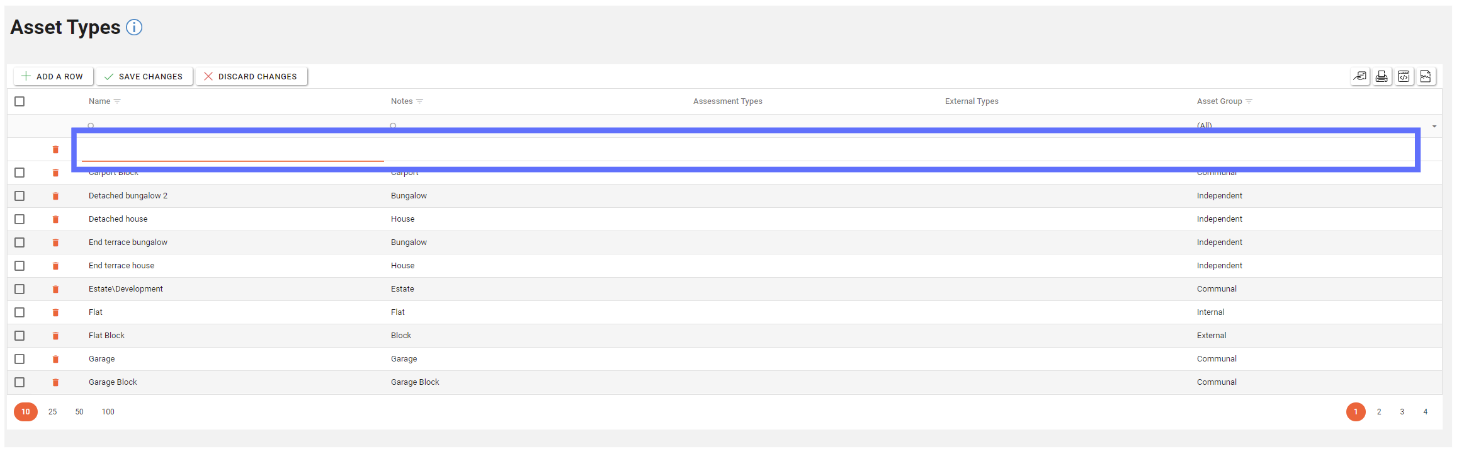The width and height of the screenshot is (1461, 458).
Task: Set page size to 25 rows
Action: [52, 411]
